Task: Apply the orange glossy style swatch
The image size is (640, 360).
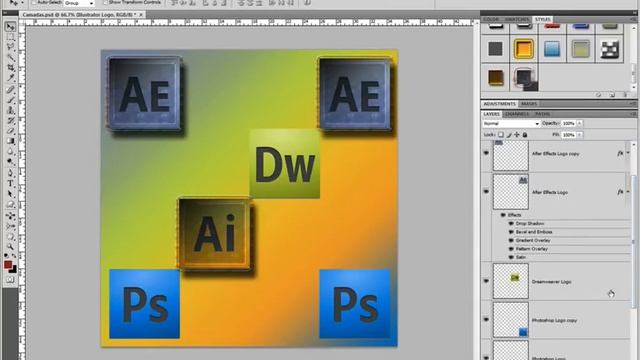Action: click(524, 49)
